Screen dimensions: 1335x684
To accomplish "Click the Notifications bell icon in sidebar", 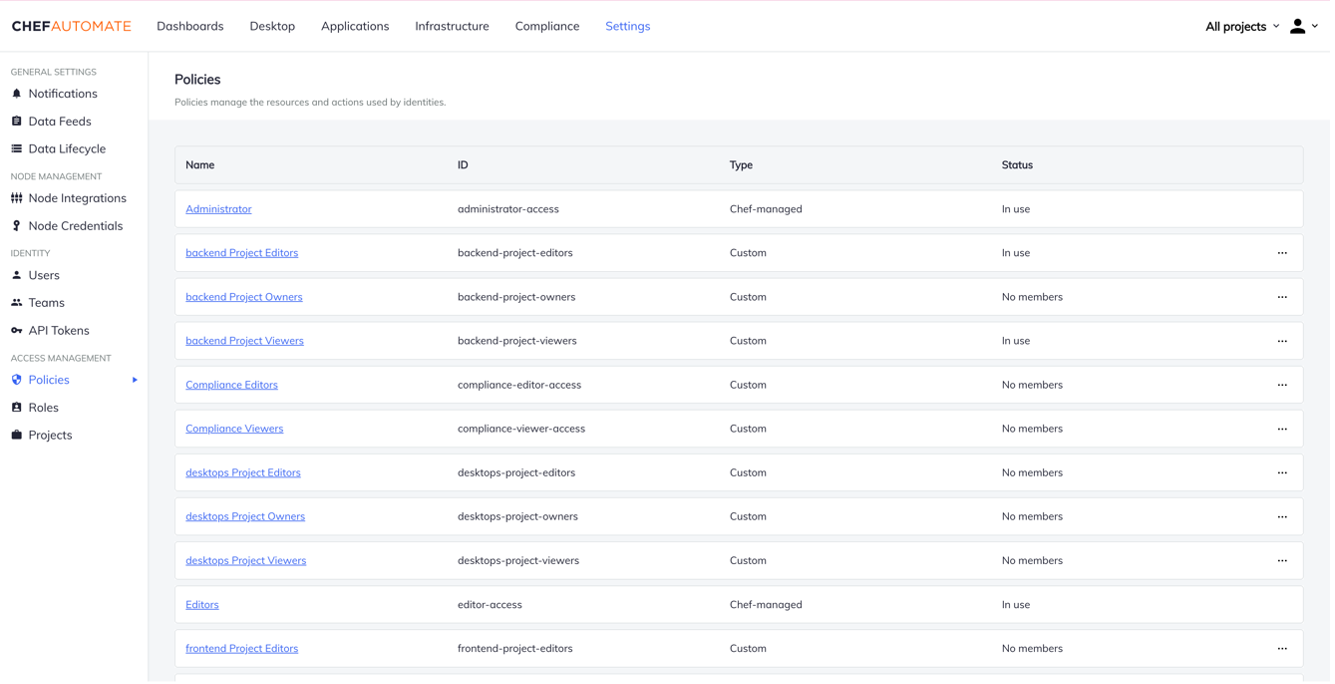I will point(16,94).
